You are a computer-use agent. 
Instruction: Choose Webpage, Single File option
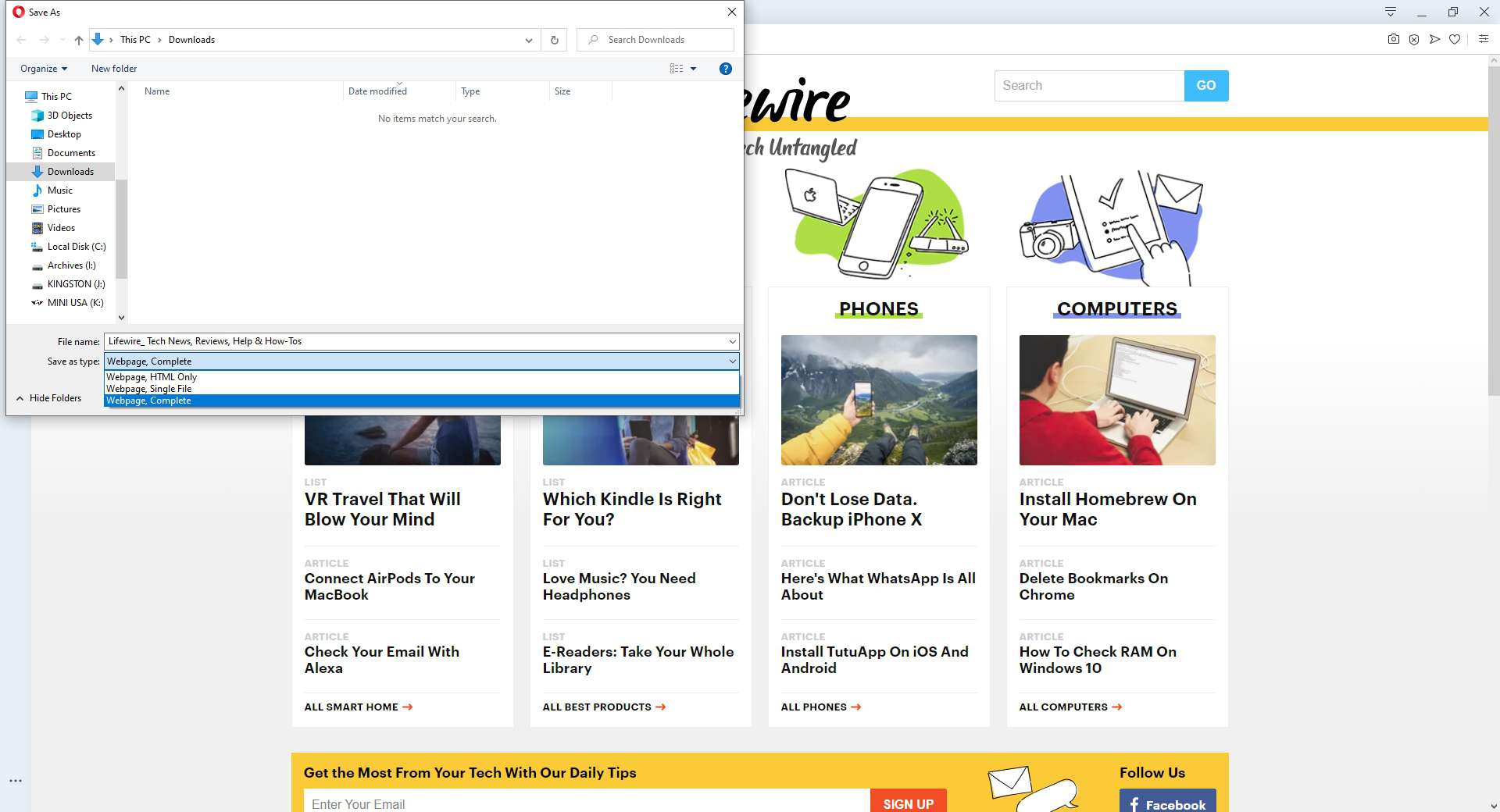click(422, 389)
